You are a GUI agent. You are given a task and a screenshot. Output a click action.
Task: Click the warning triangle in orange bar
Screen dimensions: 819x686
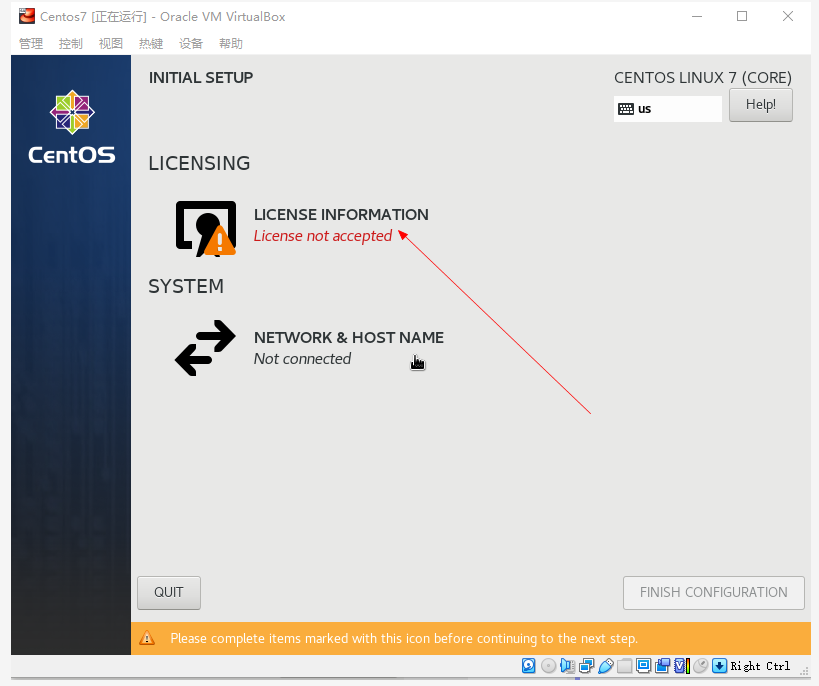pos(147,638)
